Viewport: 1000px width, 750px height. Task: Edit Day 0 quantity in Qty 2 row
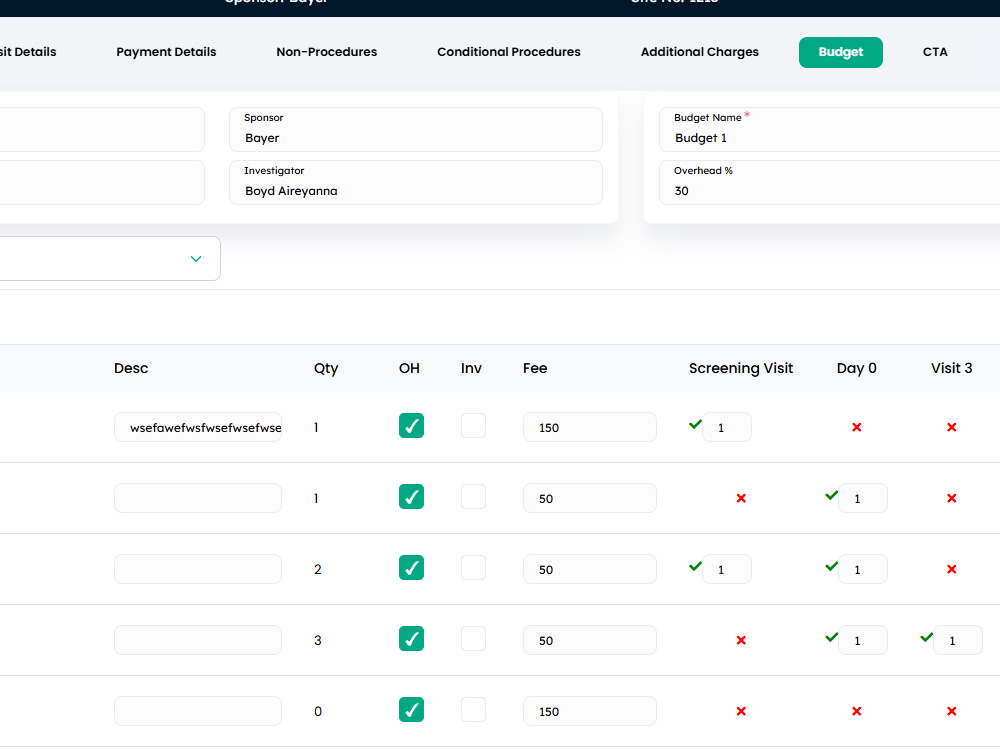(x=863, y=569)
